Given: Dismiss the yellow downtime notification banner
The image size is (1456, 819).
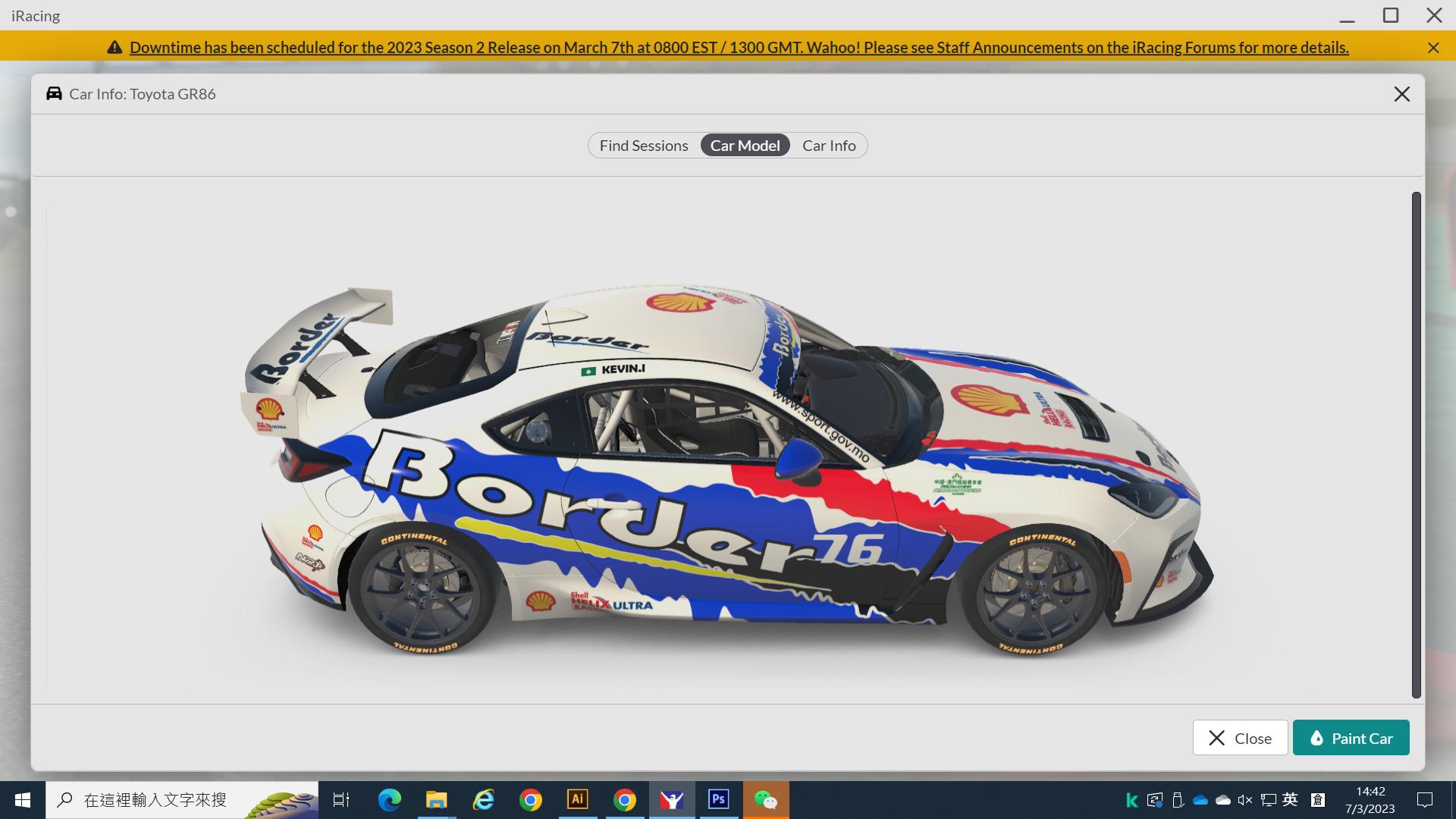Looking at the screenshot, I should (x=1433, y=47).
